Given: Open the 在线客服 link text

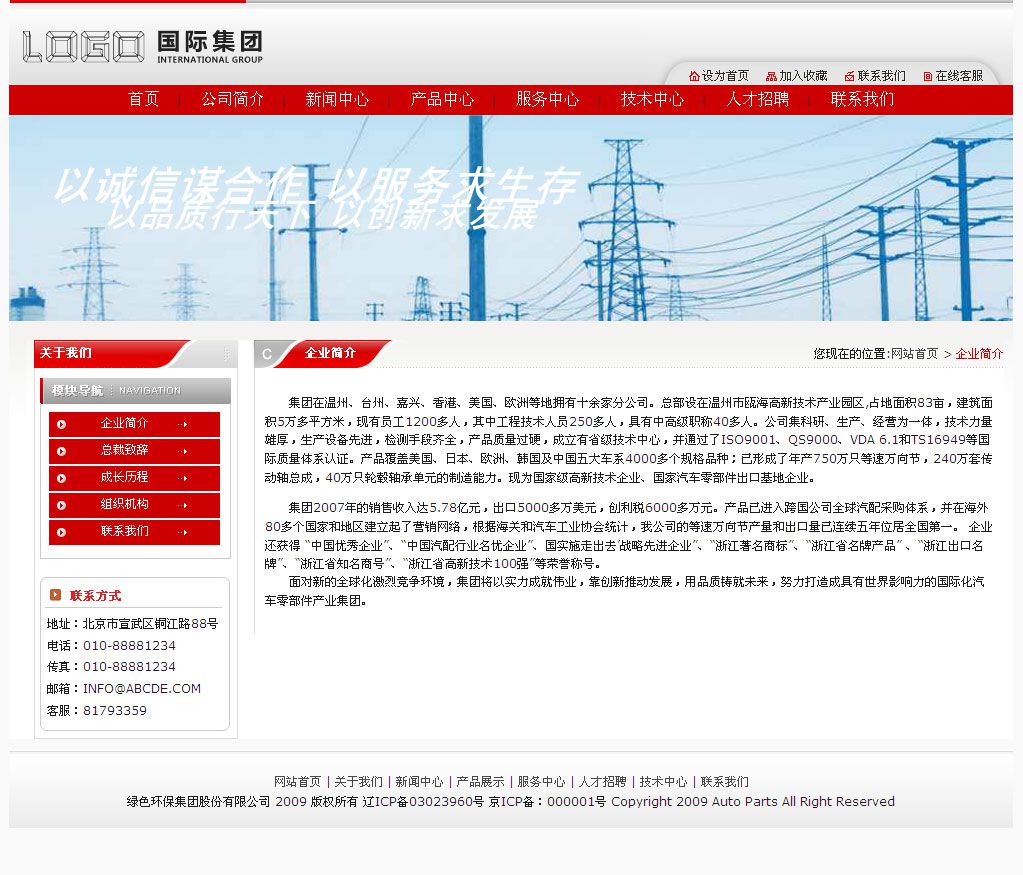Looking at the screenshot, I should [x=959, y=76].
